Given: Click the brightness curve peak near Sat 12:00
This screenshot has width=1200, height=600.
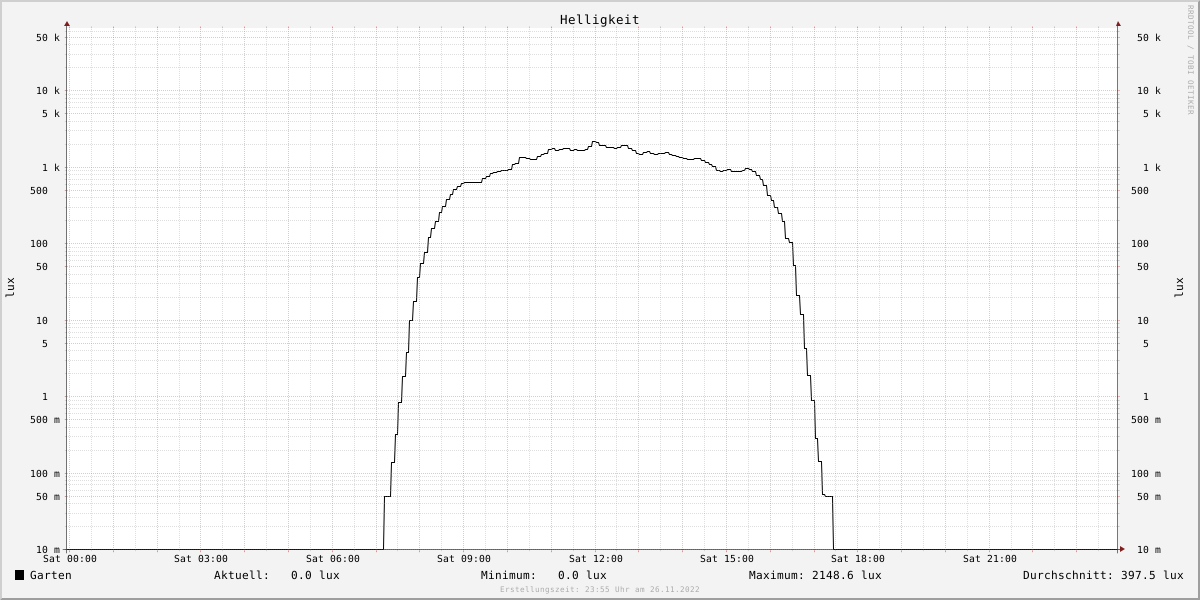Looking at the screenshot, I should coord(594,142).
